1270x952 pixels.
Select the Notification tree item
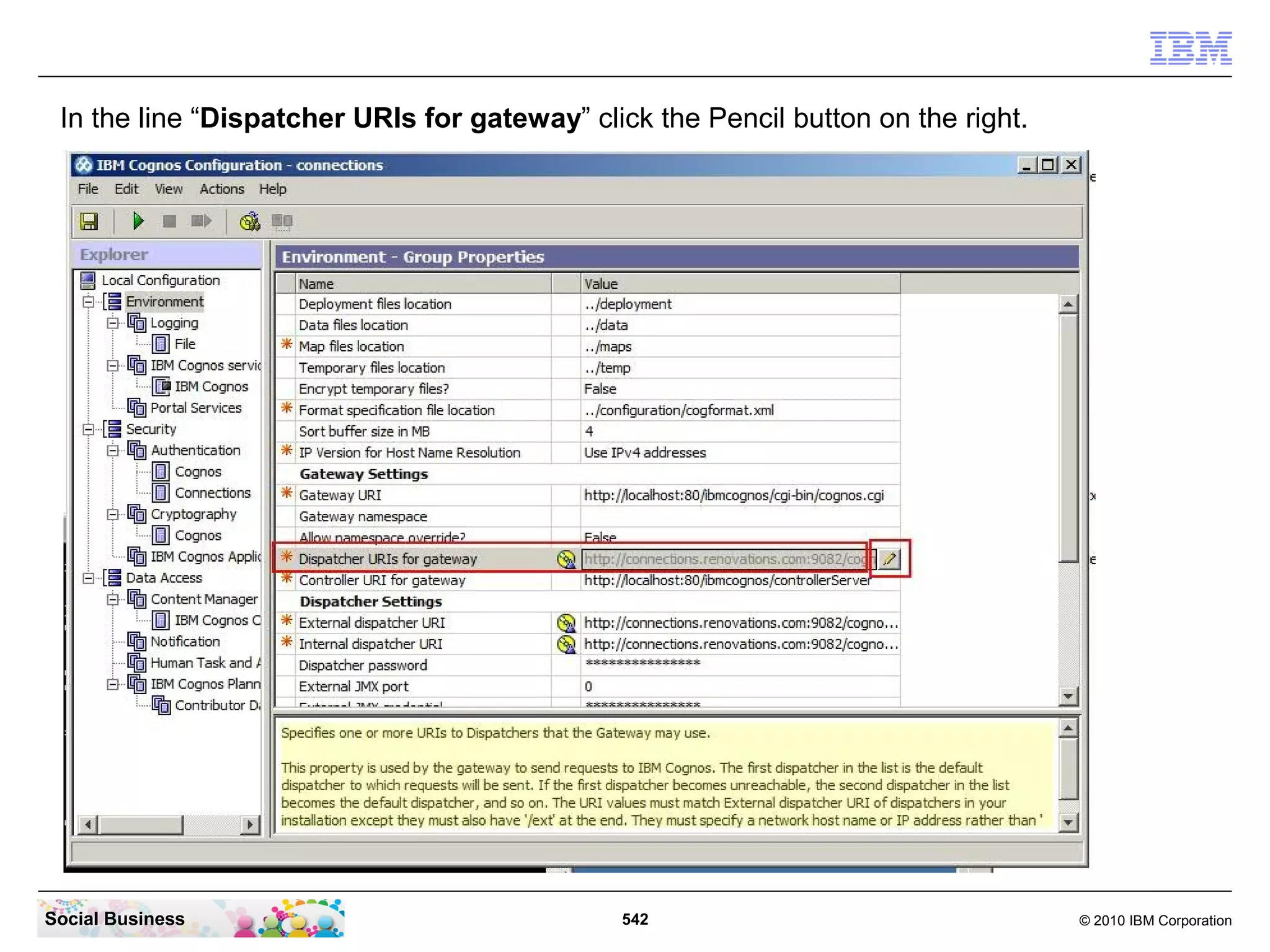185,641
